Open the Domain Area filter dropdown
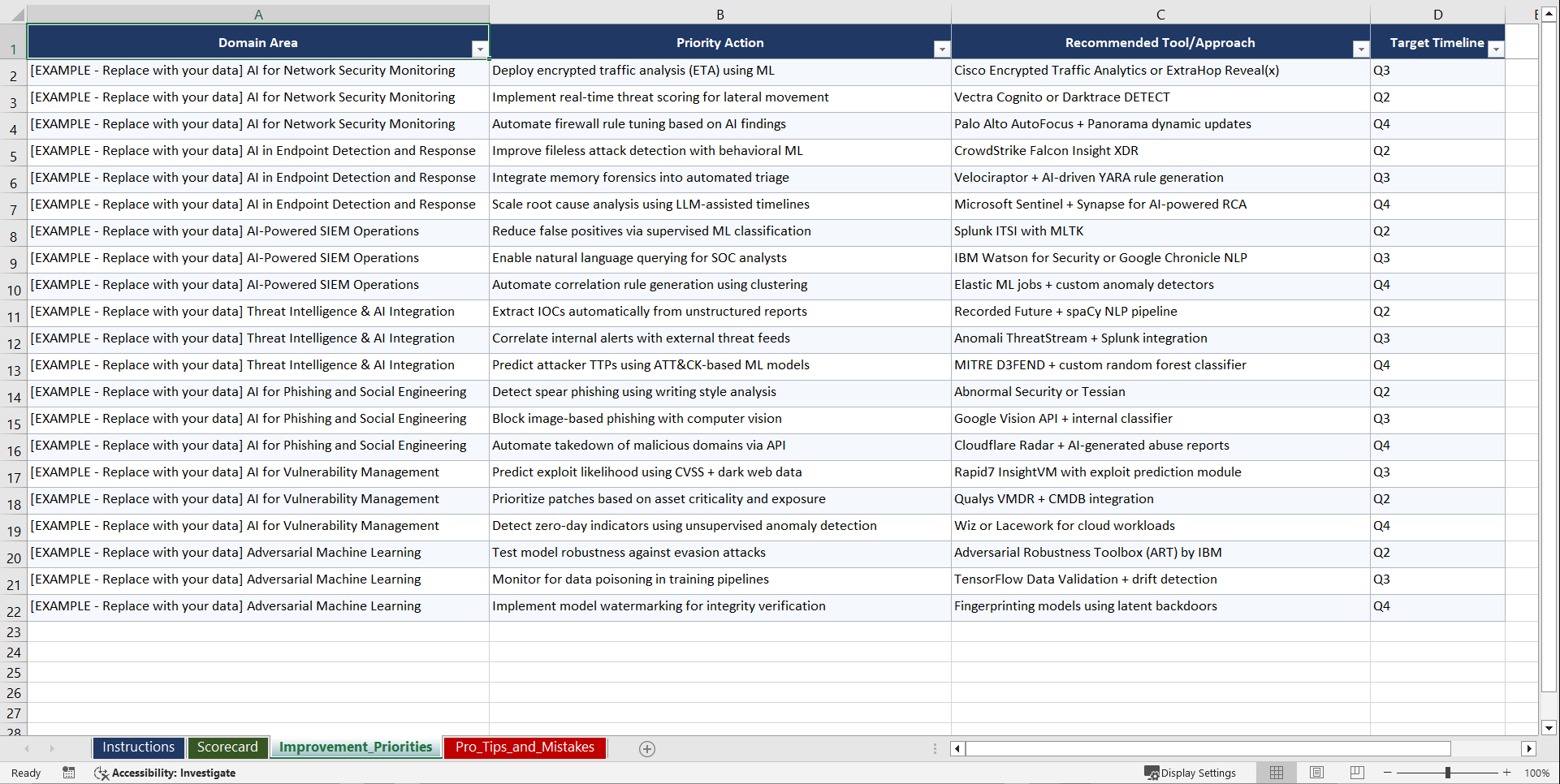The image size is (1560, 784). pos(480,49)
